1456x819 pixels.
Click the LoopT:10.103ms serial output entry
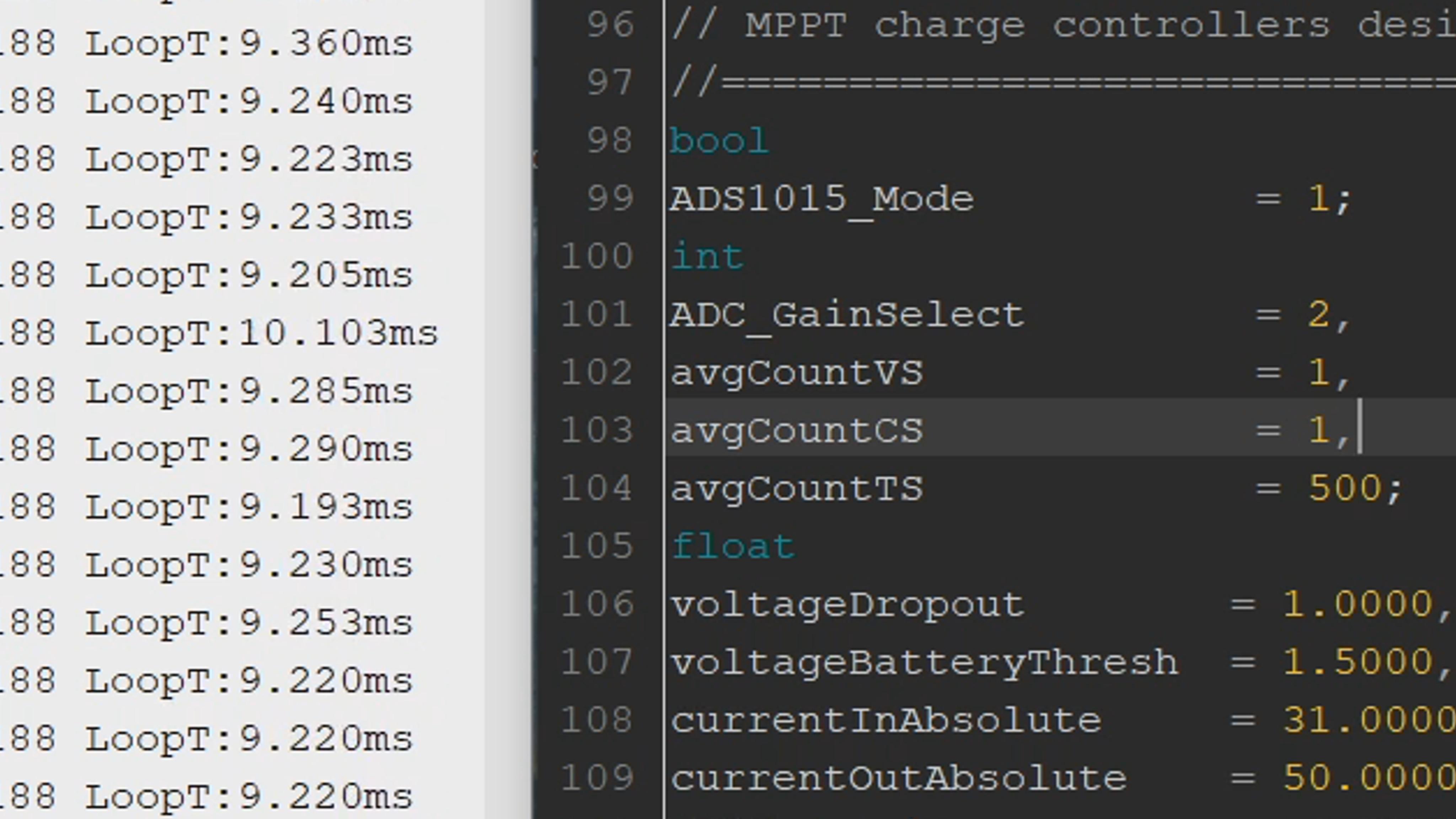click(x=261, y=333)
